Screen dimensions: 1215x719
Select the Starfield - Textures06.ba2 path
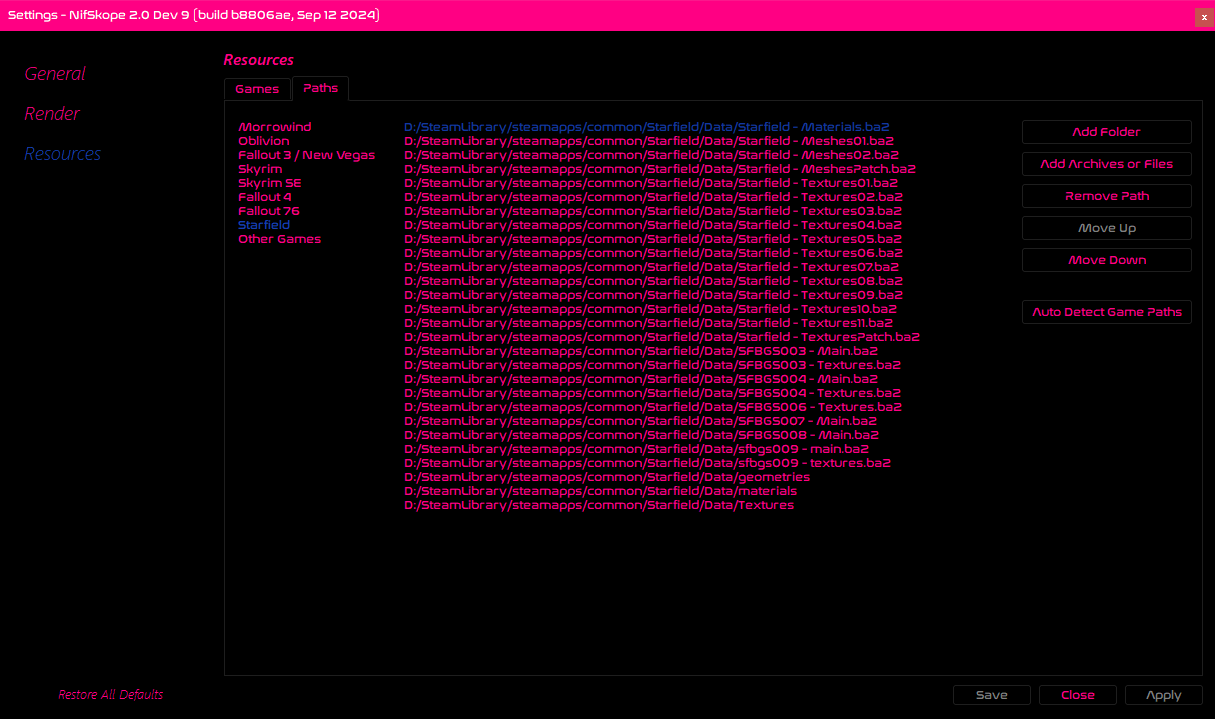point(653,253)
